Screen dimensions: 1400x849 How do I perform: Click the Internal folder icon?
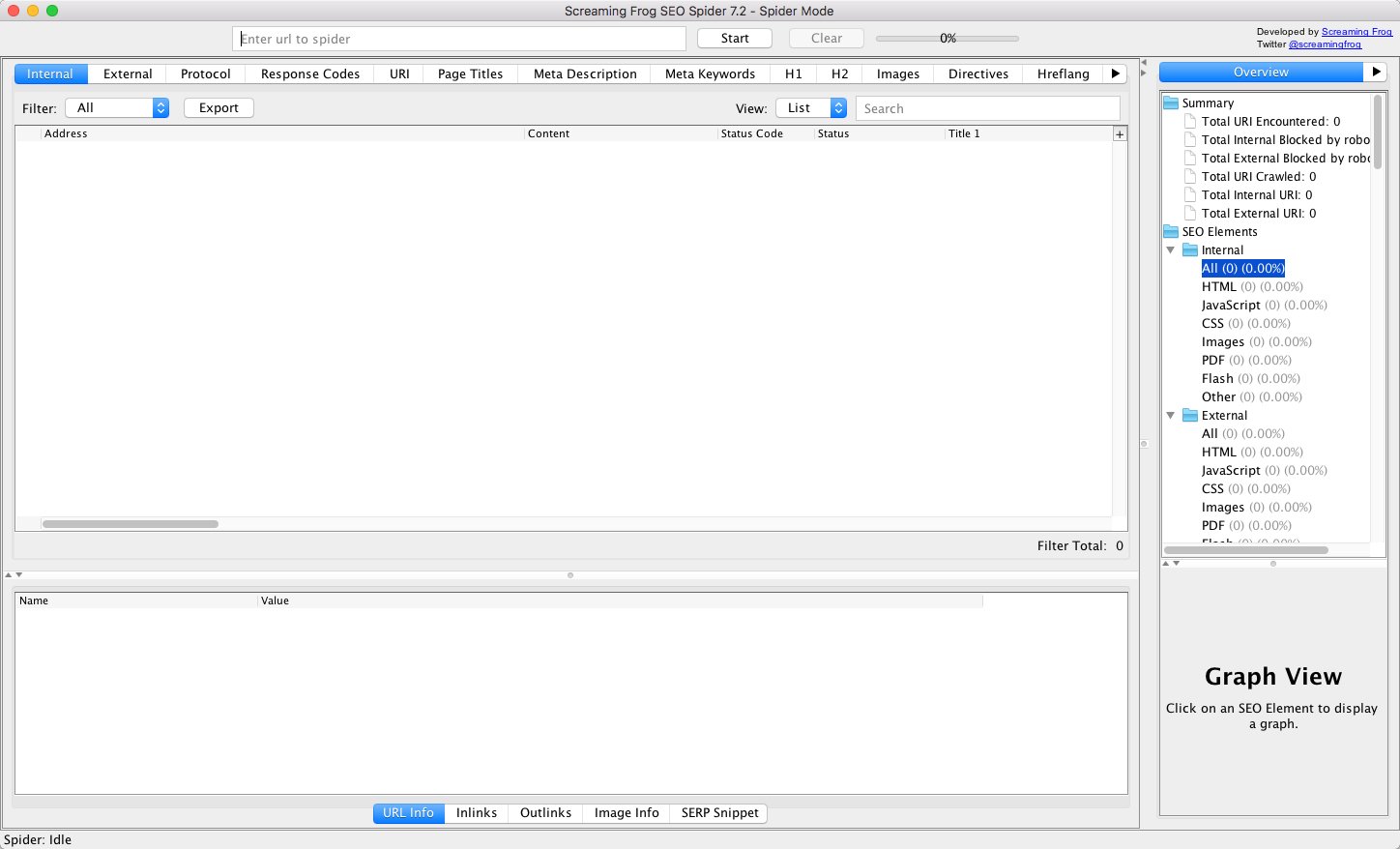tap(1190, 250)
